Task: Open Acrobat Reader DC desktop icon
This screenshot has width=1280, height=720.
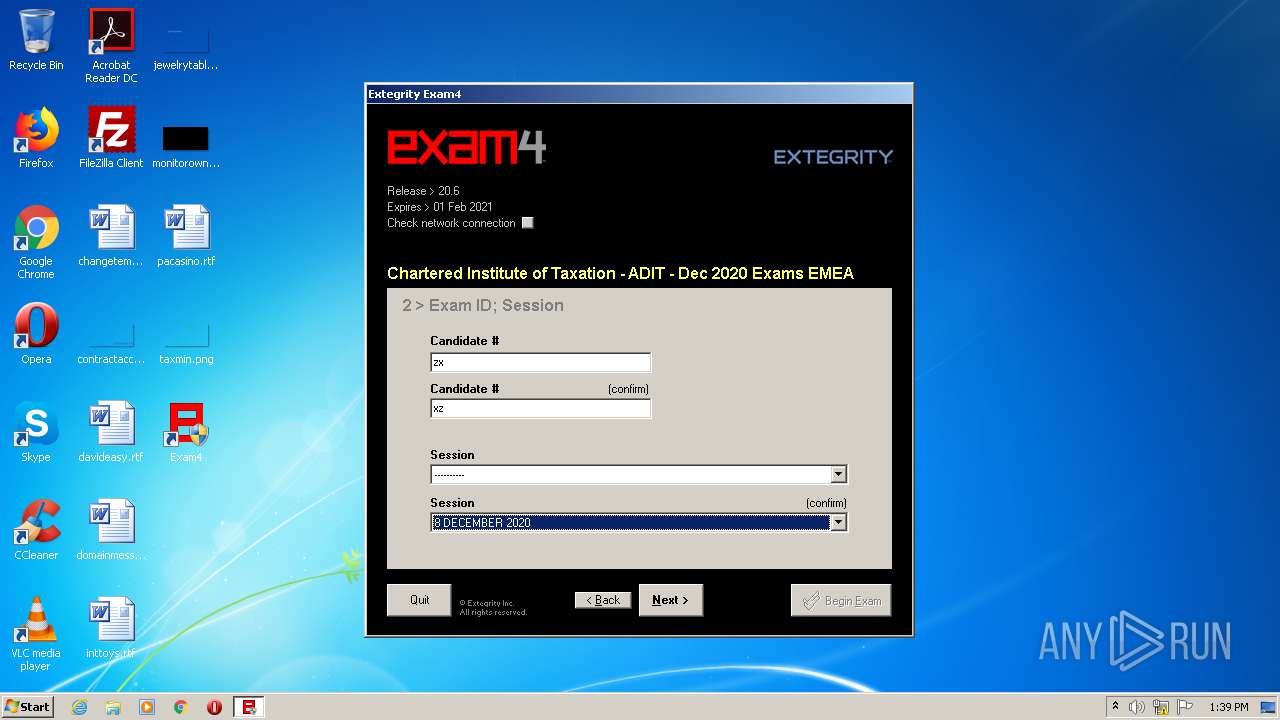Action: click(x=111, y=45)
